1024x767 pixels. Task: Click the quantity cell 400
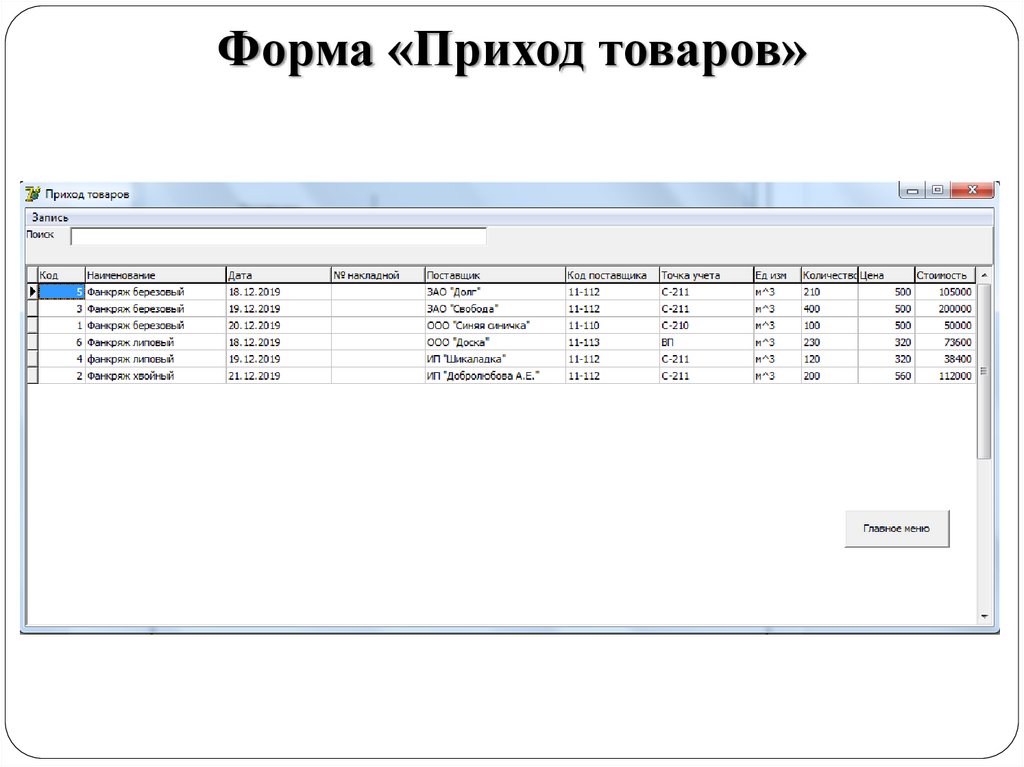click(829, 308)
